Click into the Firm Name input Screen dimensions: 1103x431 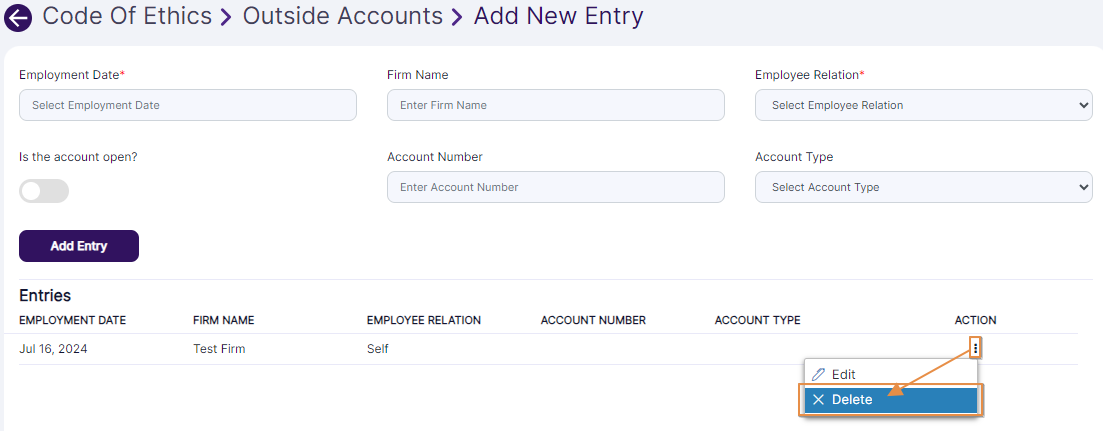point(555,105)
